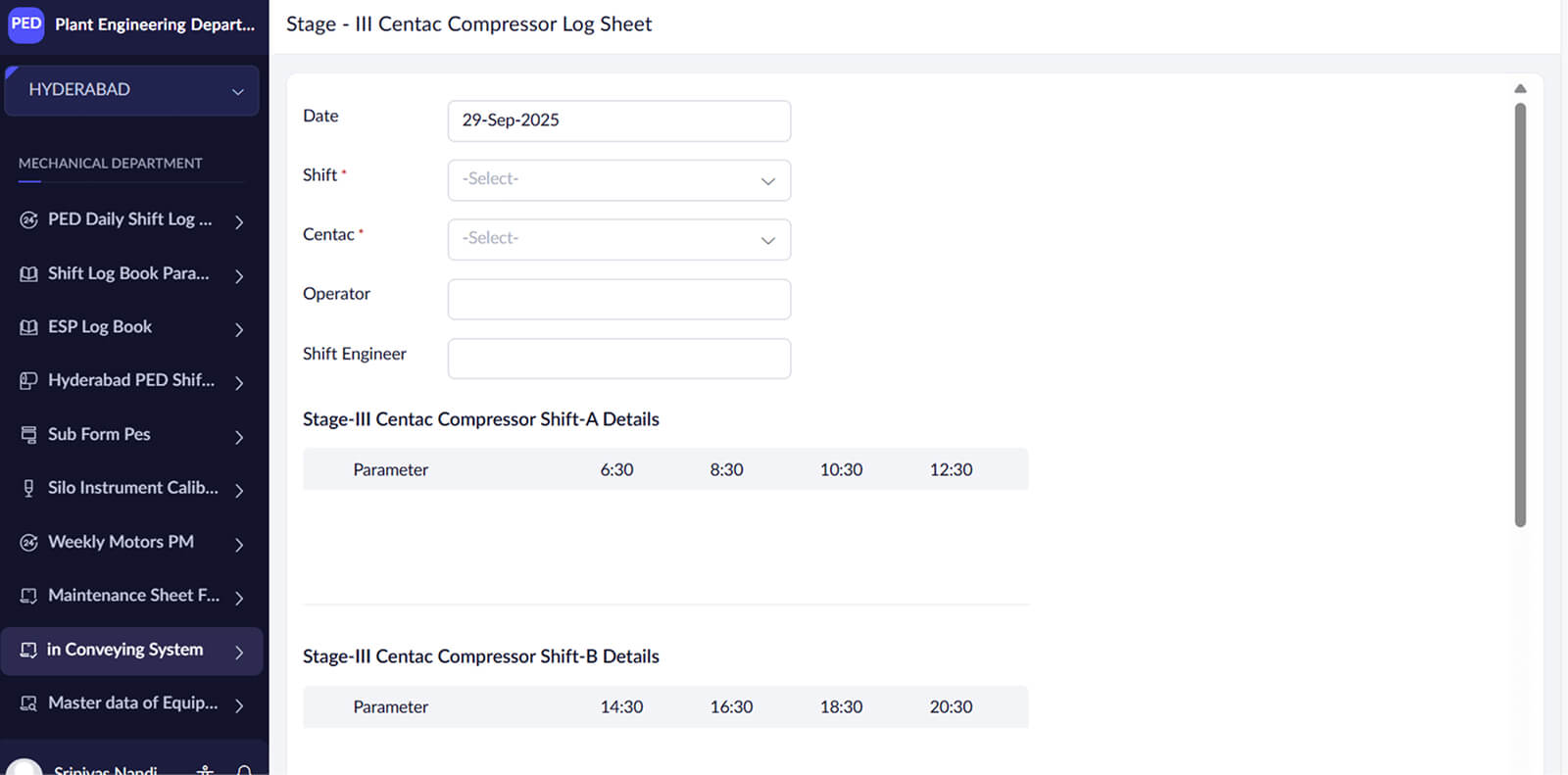This screenshot has width=1568, height=775.
Task: Open the Shift select dropdown
Action: point(618,180)
